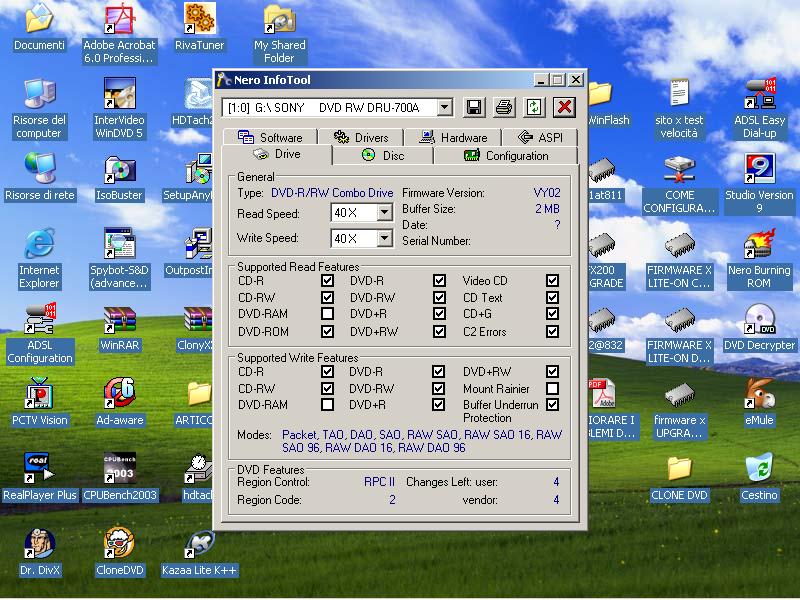Select InterVideo WinDVD 5 icon
This screenshot has width=800, height=600.
119,109
